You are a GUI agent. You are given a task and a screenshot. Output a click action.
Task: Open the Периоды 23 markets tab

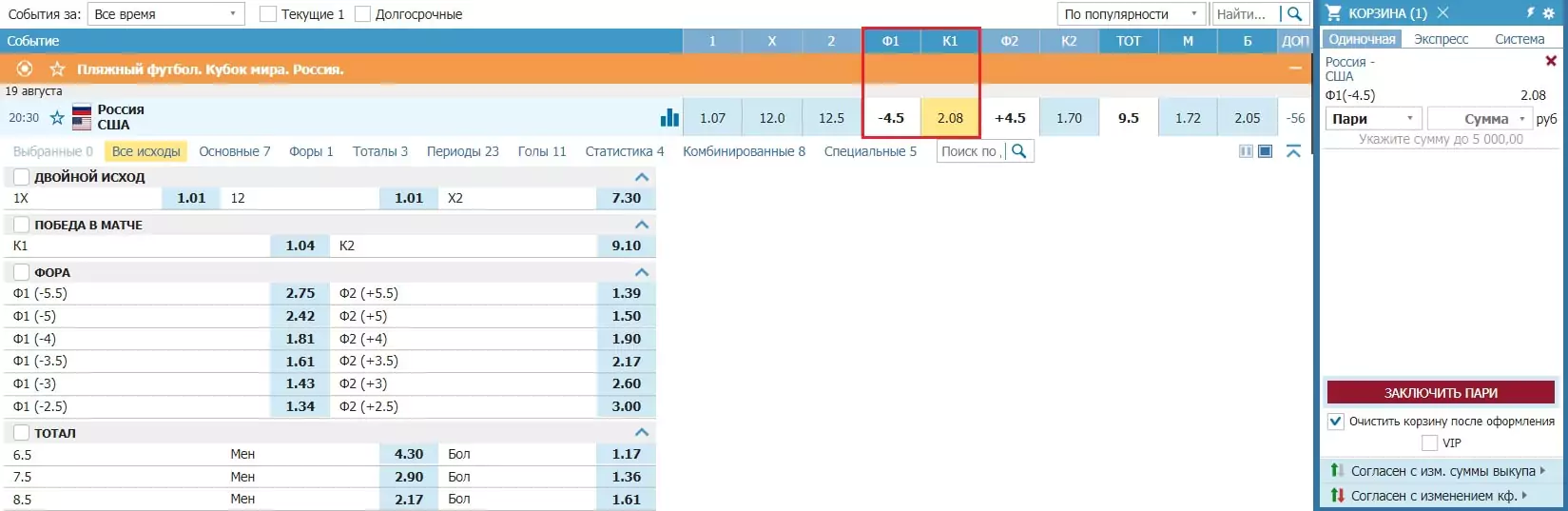point(462,151)
